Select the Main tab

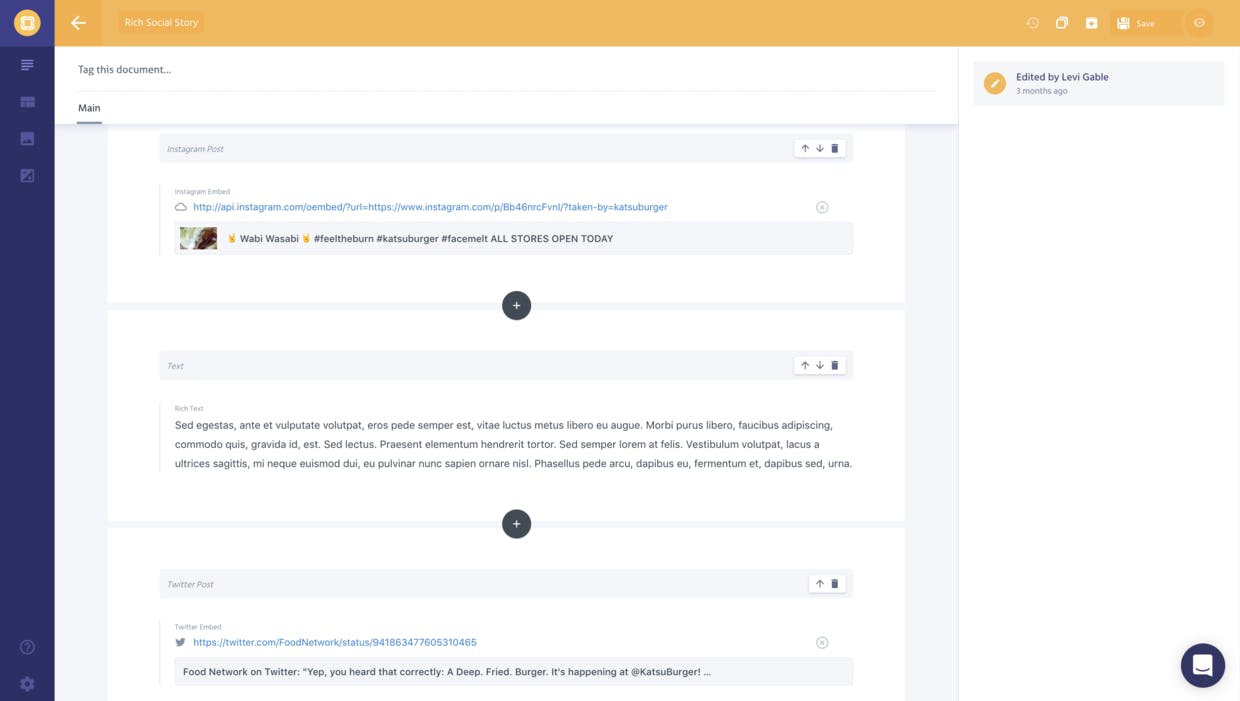(x=89, y=108)
